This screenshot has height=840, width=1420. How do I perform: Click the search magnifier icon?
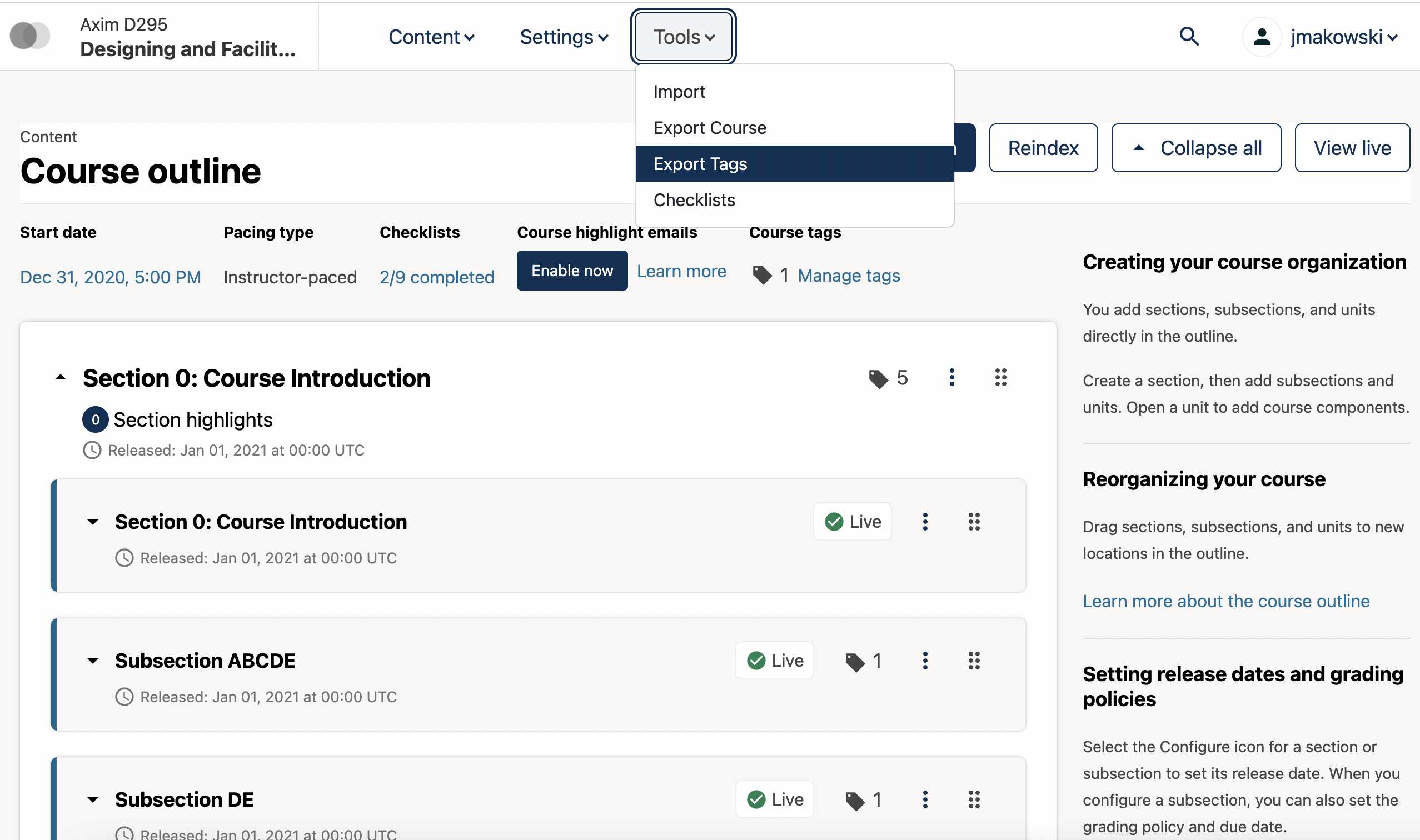[x=1189, y=37]
